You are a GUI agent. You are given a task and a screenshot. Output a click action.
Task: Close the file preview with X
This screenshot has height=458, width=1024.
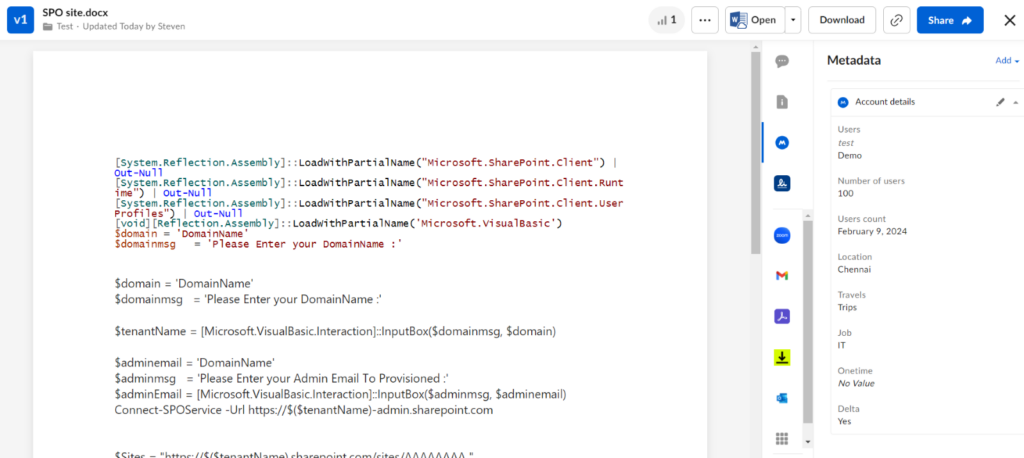coord(1009,20)
